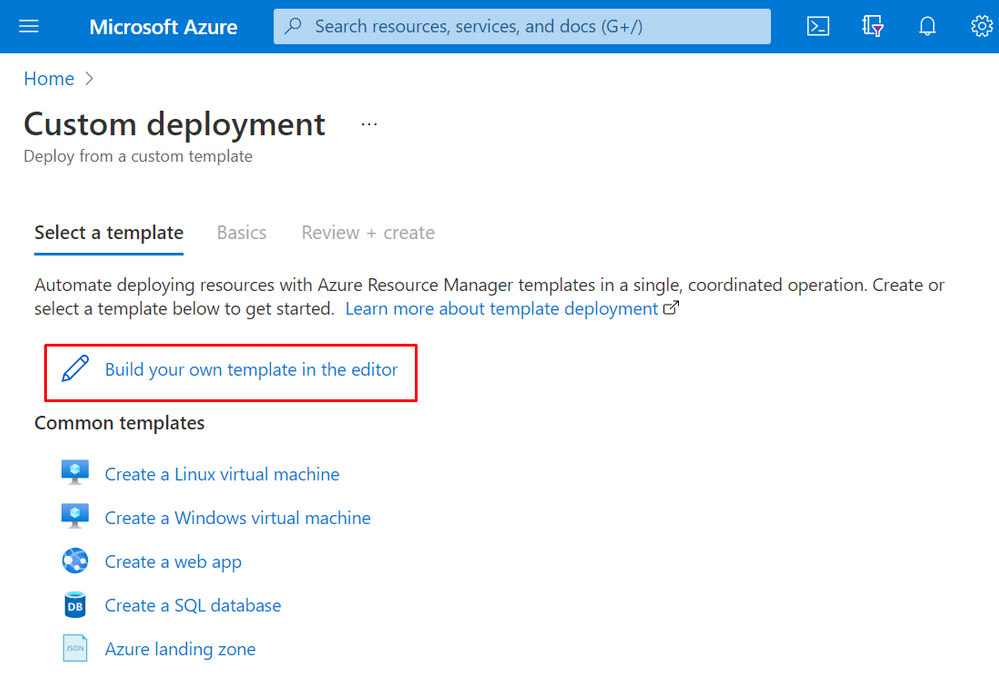The width and height of the screenshot is (999, 680).
Task: Navigate to the Home breadcrumb
Action: click(x=49, y=78)
